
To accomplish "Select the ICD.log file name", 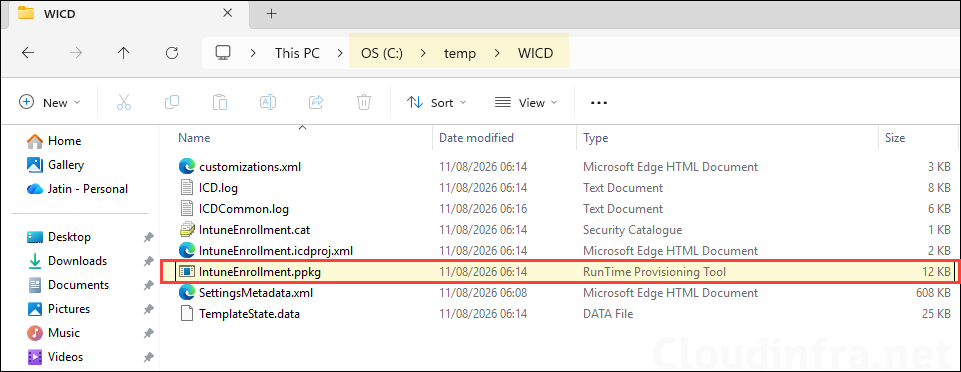I will pyautogui.click(x=218, y=188).
